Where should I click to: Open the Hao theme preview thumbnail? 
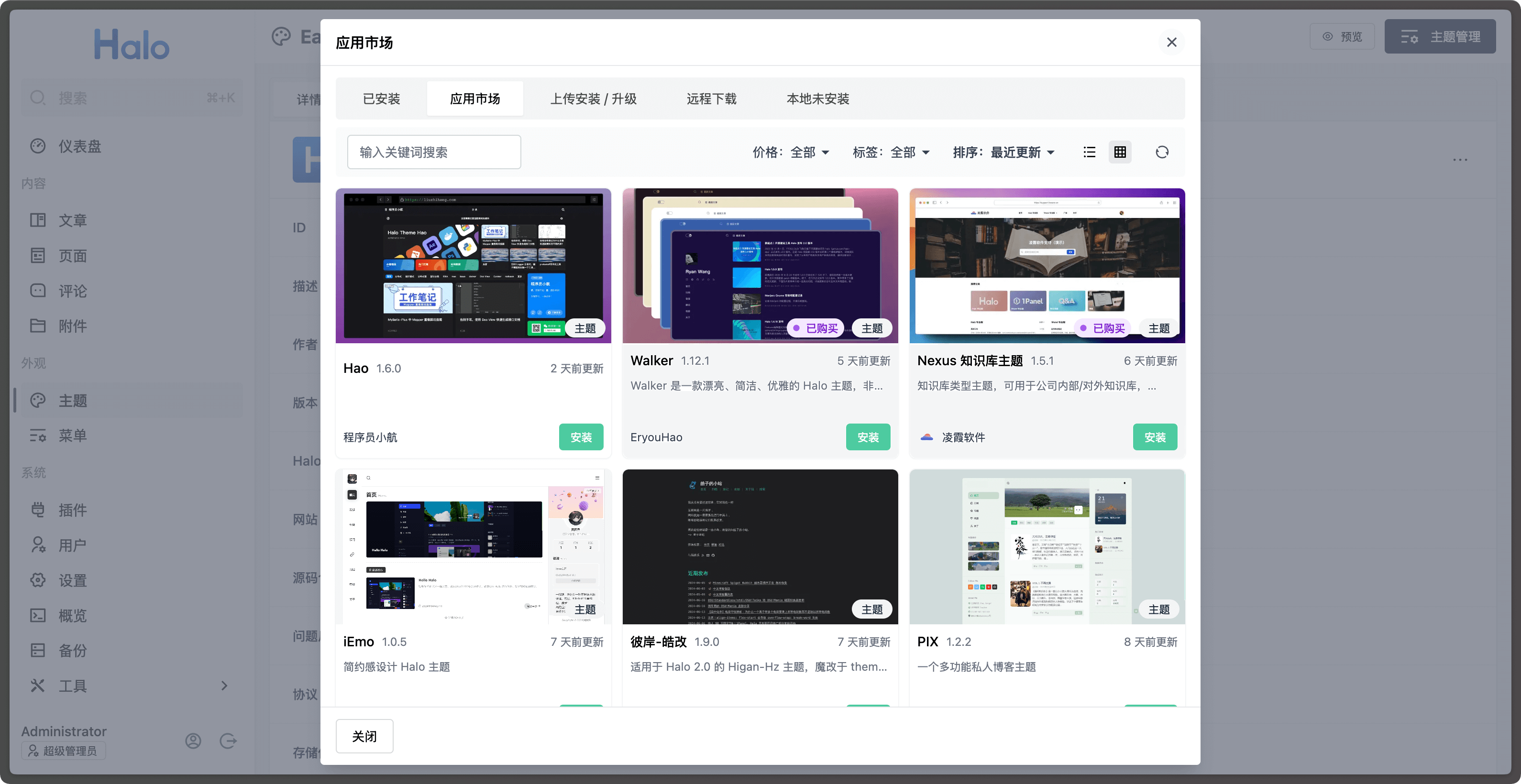pos(473,265)
